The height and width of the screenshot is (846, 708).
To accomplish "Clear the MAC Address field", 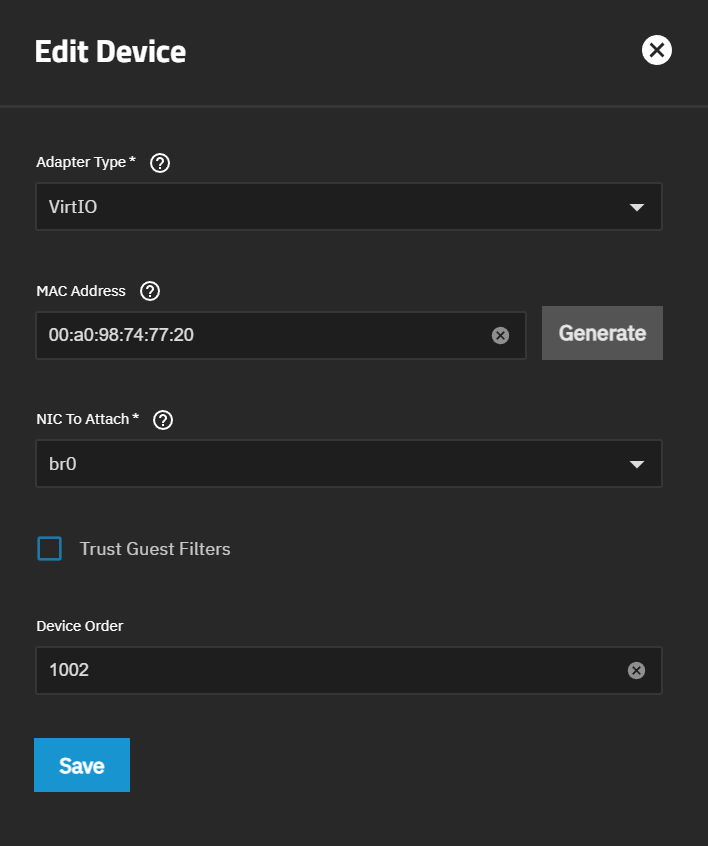I will 500,335.
